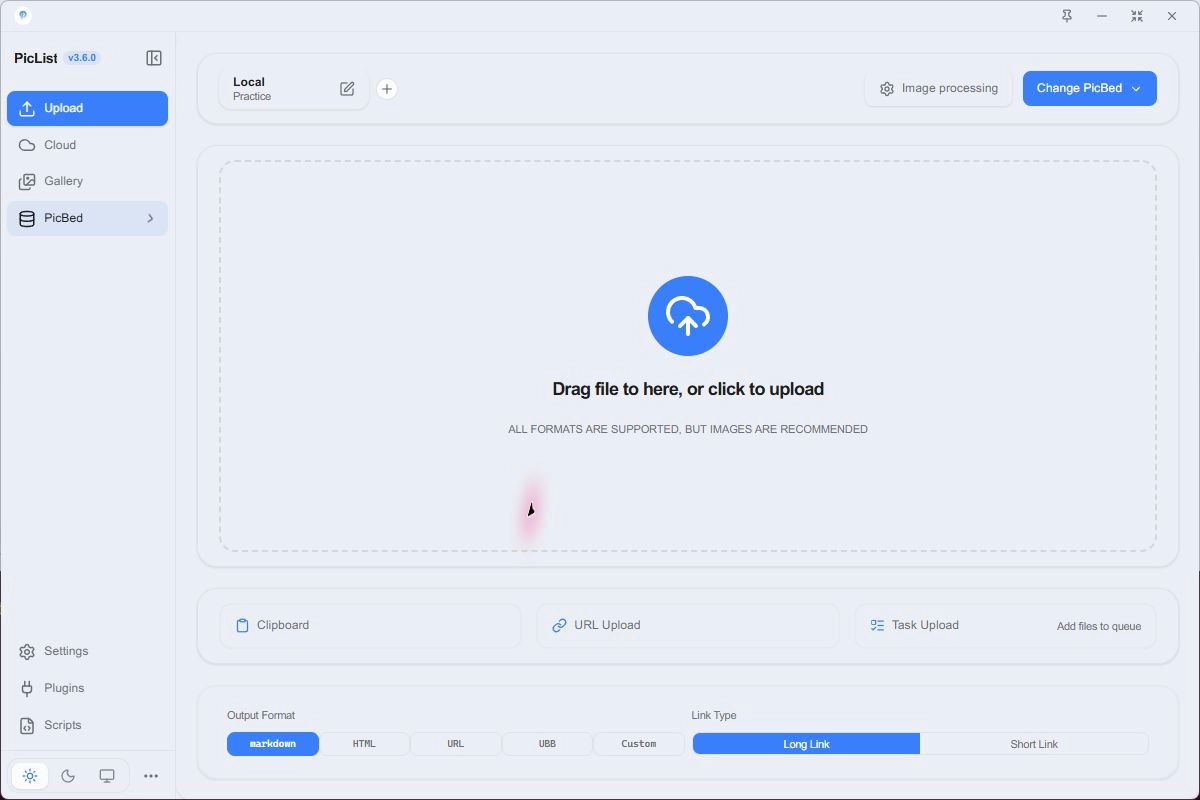Open the Scripts page
The width and height of the screenshot is (1200, 800).
(87, 725)
